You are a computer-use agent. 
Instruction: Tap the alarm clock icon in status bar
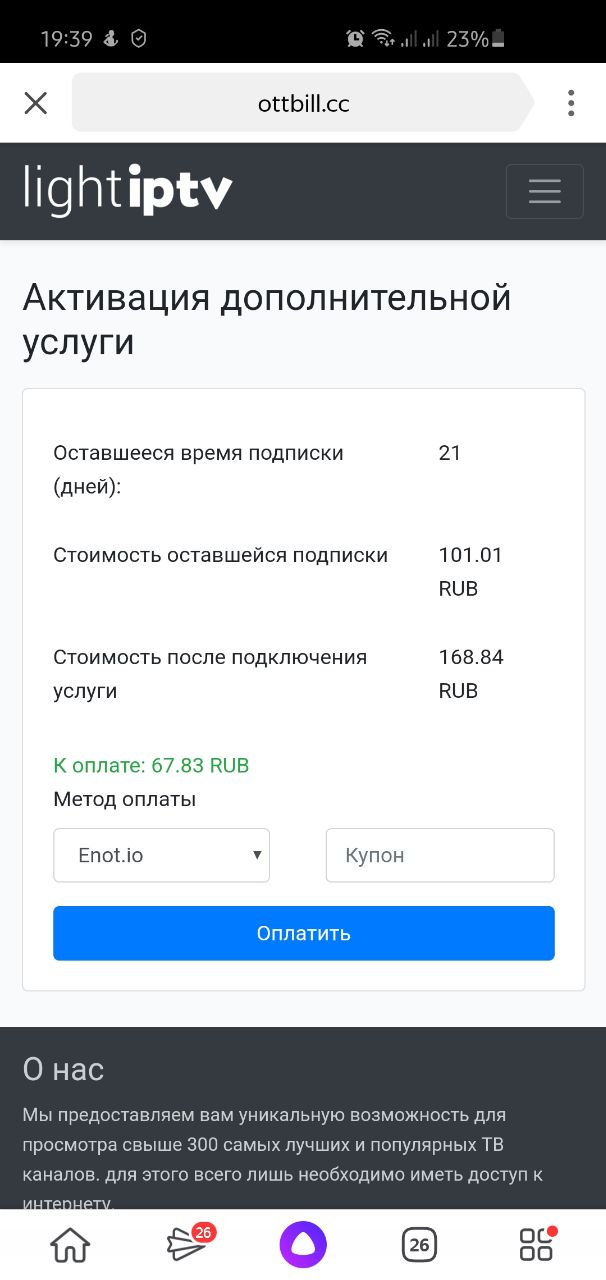[x=355, y=39]
